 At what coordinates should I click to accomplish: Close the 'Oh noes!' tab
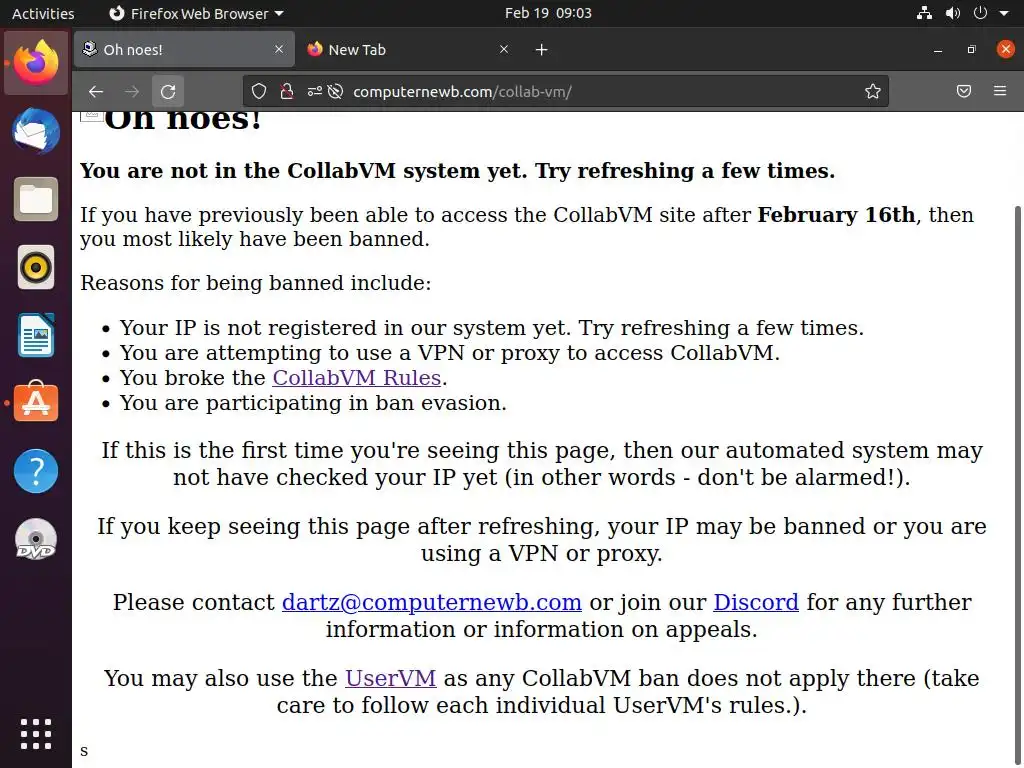click(x=279, y=49)
